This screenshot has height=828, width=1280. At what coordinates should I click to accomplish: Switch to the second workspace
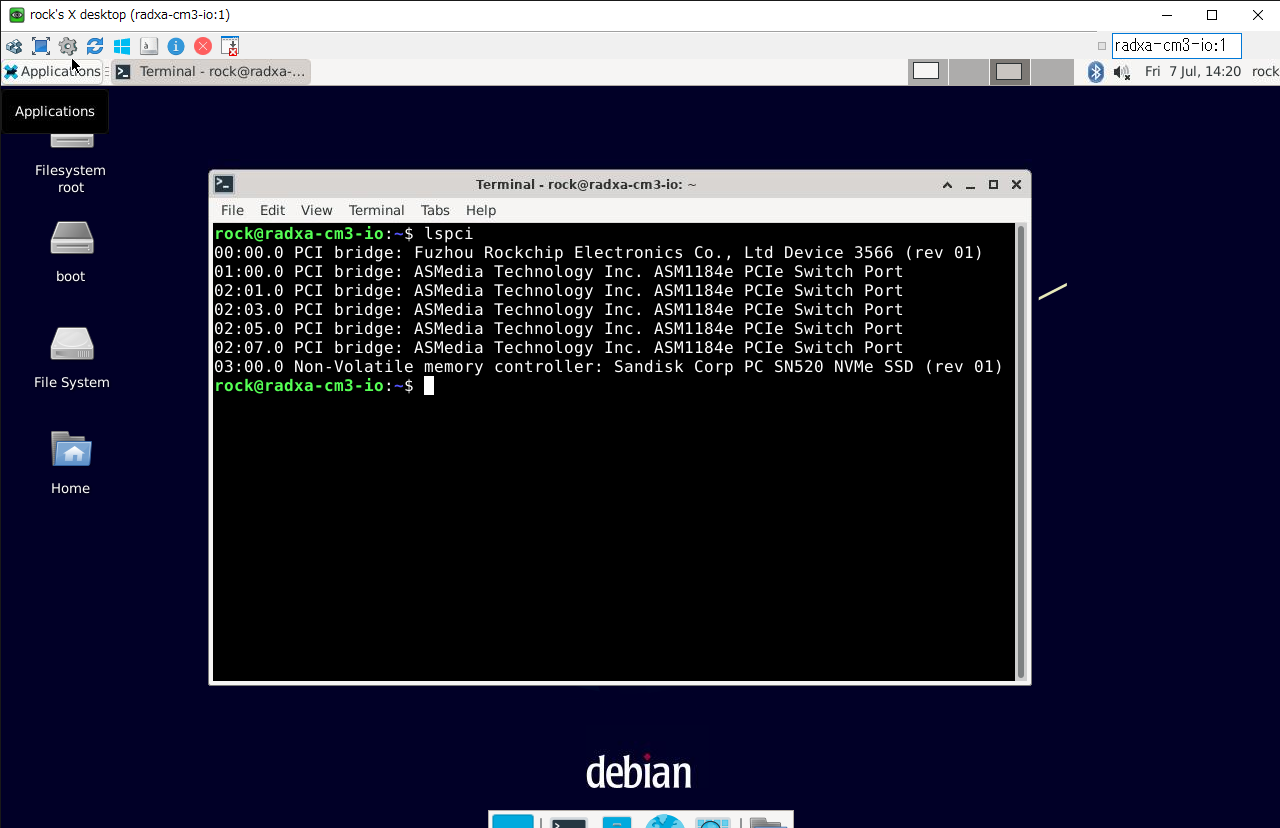pyautogui.click(x=968, y=71)
